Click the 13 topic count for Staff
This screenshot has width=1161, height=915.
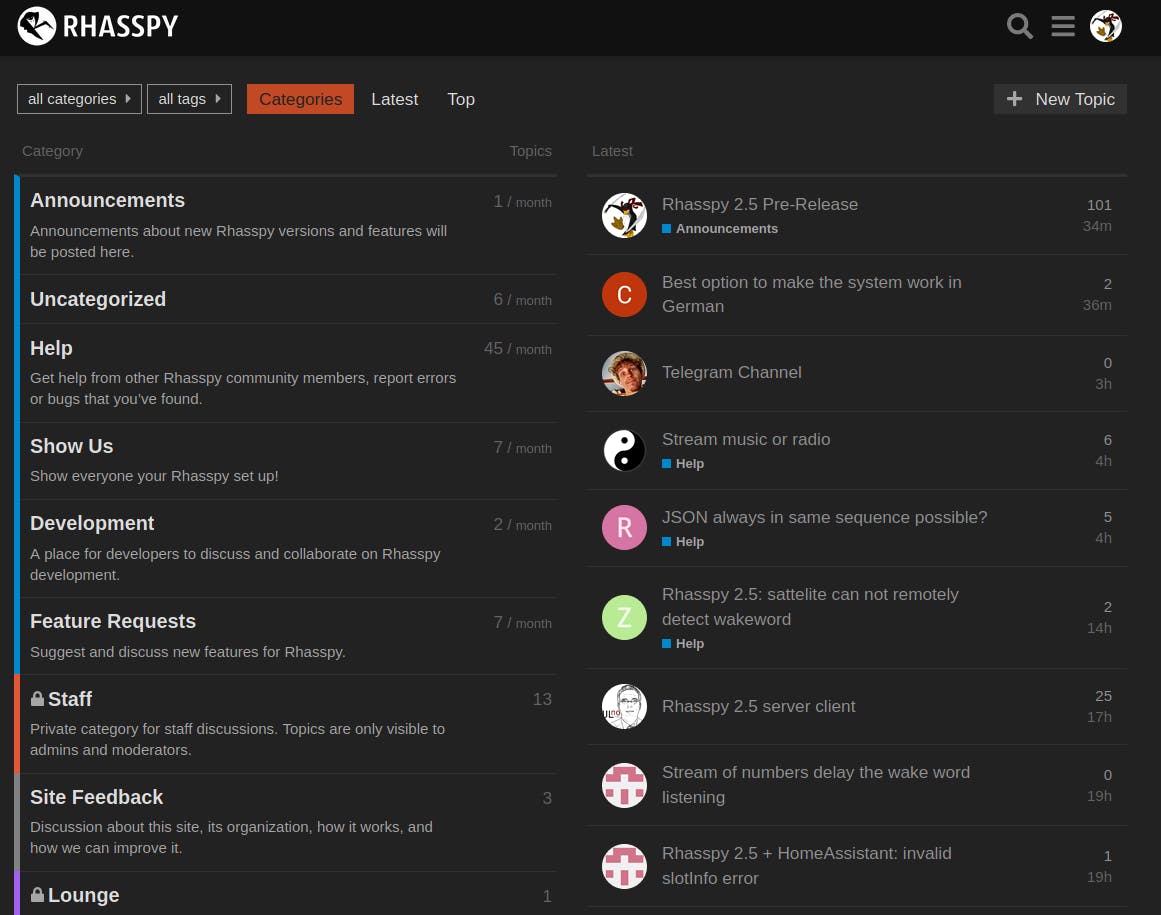(542, 699)
